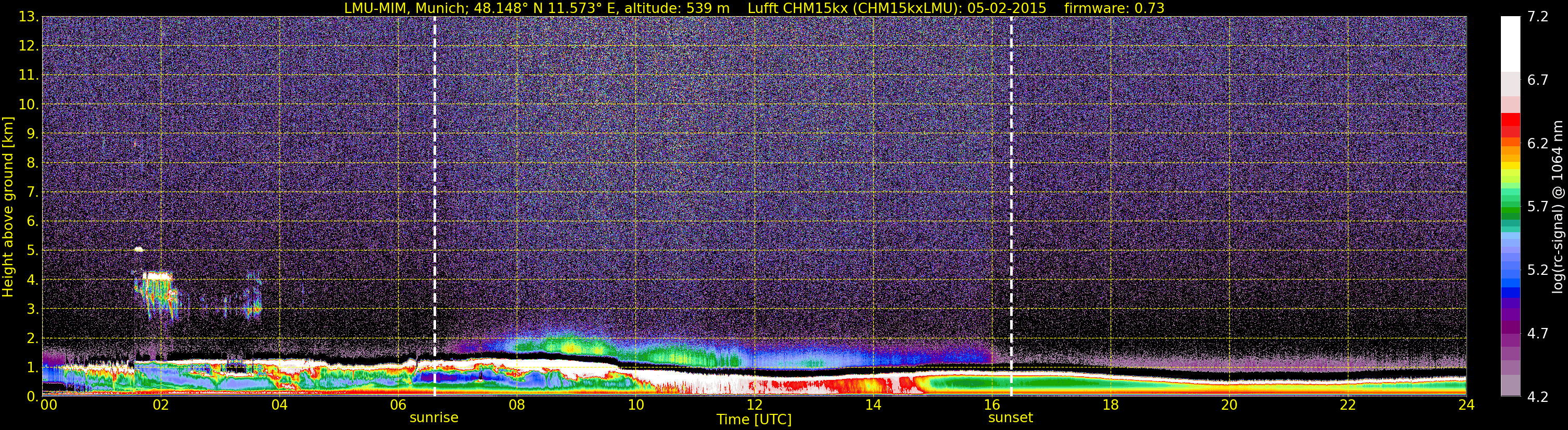Image resolution: width=1568 pixels, height=430 pixels.
Task: Click time axis tick '20'
Action: (1229, 405)
